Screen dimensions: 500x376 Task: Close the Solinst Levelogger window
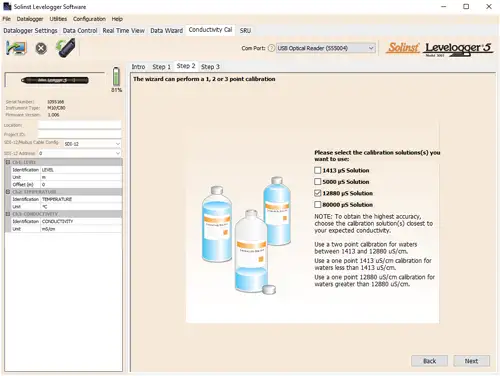489,7
